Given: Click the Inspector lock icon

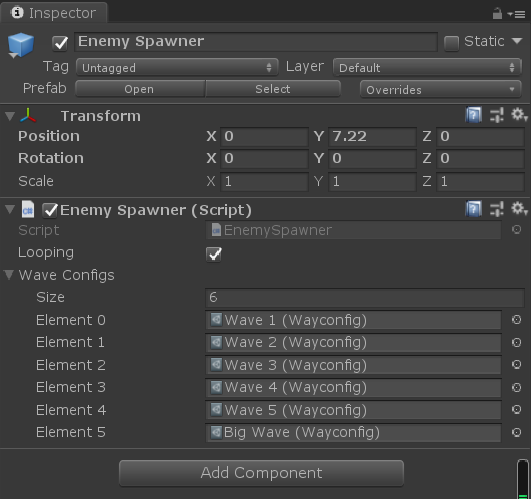Looking at the screenshot, I should coord(497,14).
